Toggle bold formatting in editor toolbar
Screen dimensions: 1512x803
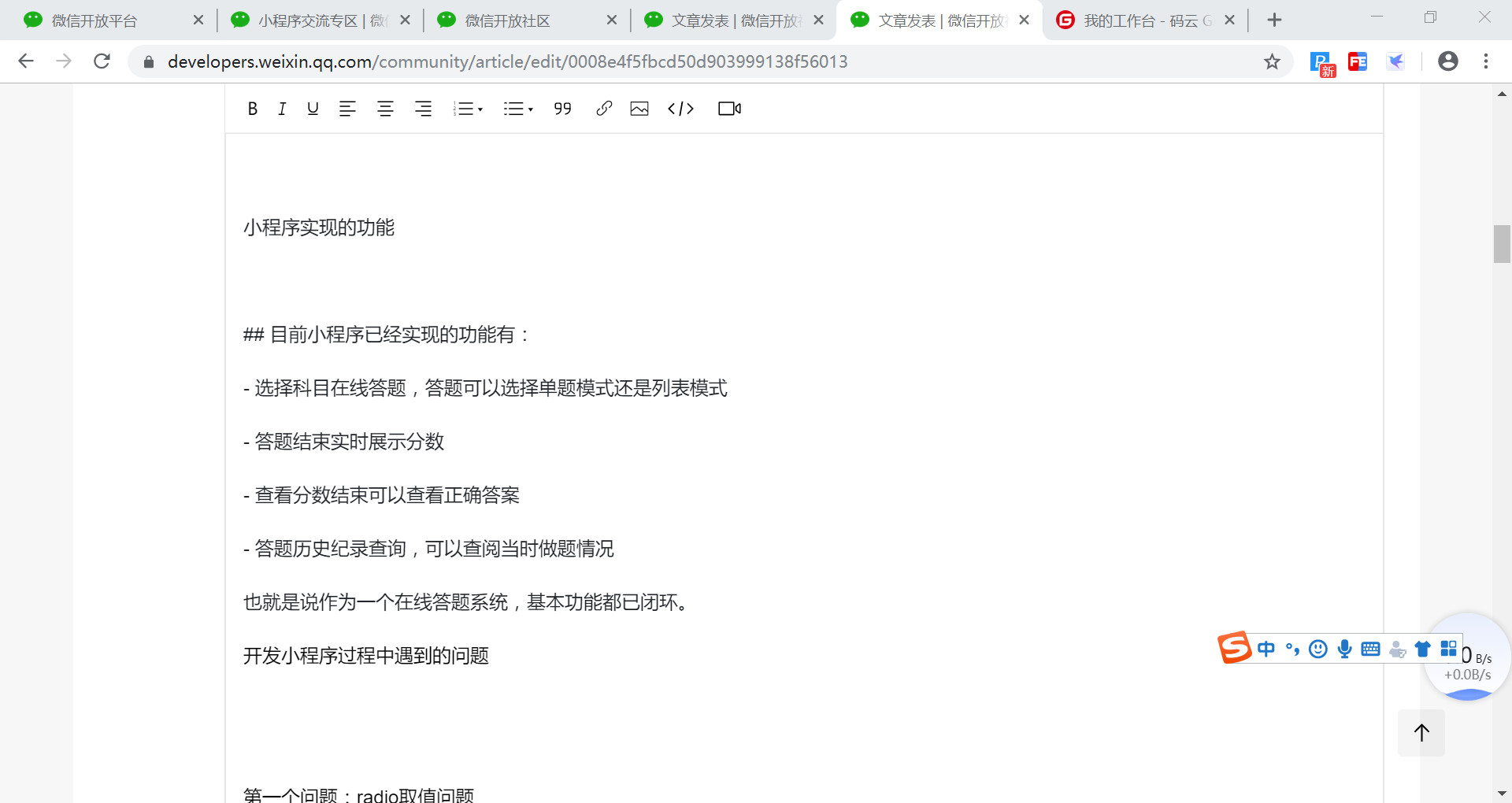click(252, 109)
